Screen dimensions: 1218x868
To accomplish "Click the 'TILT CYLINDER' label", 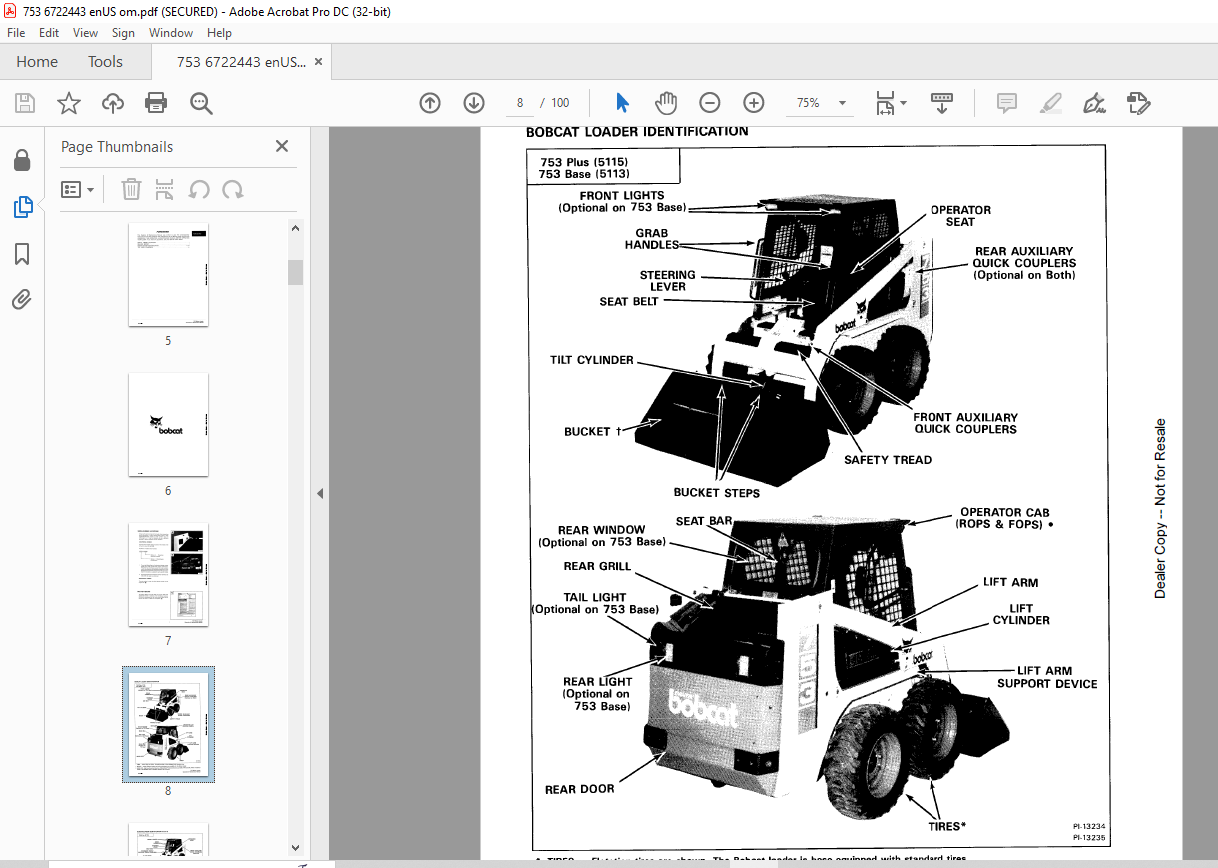I will click(x=592, y=360).
